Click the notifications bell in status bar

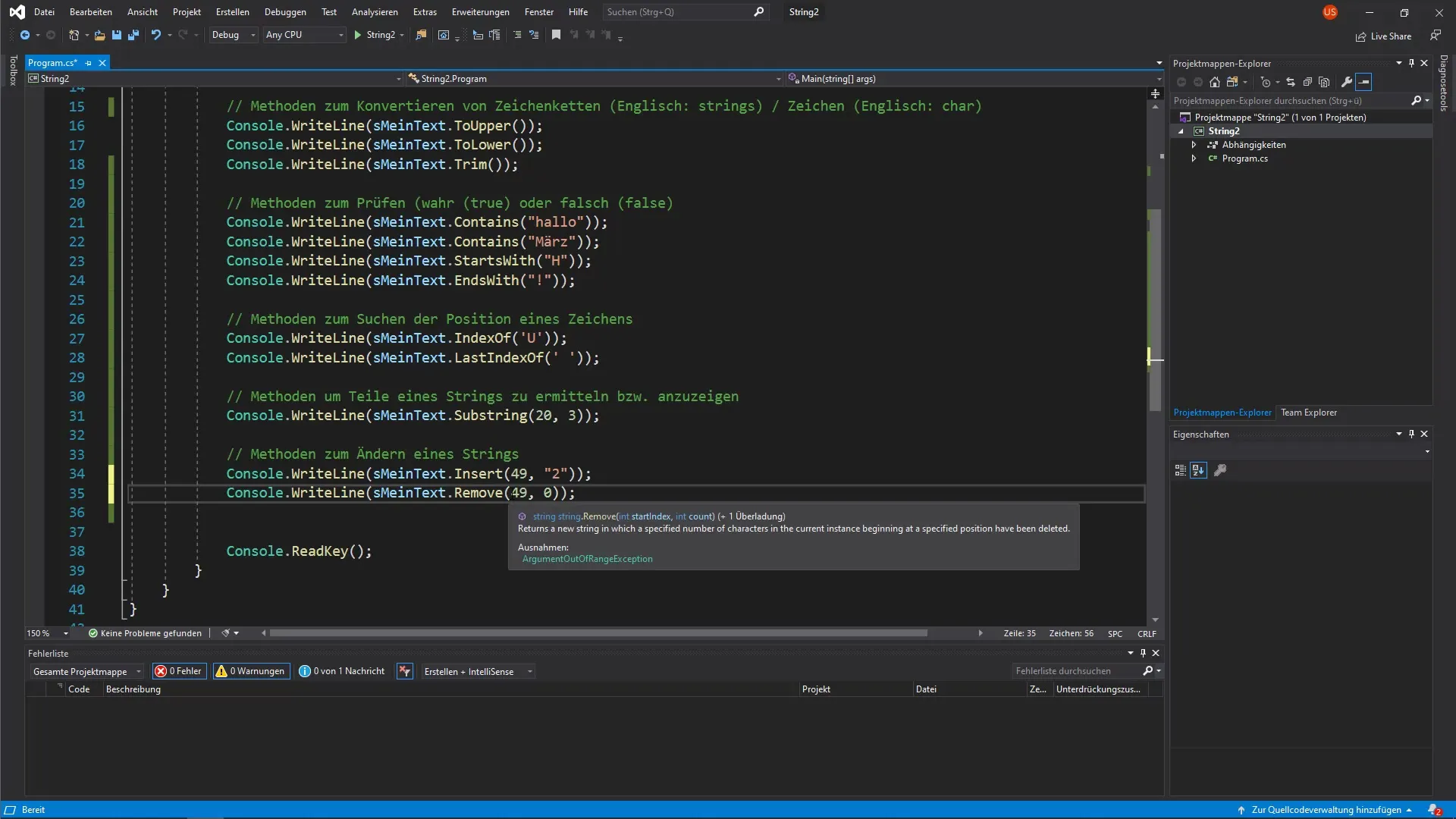(x=1434, y=810)
